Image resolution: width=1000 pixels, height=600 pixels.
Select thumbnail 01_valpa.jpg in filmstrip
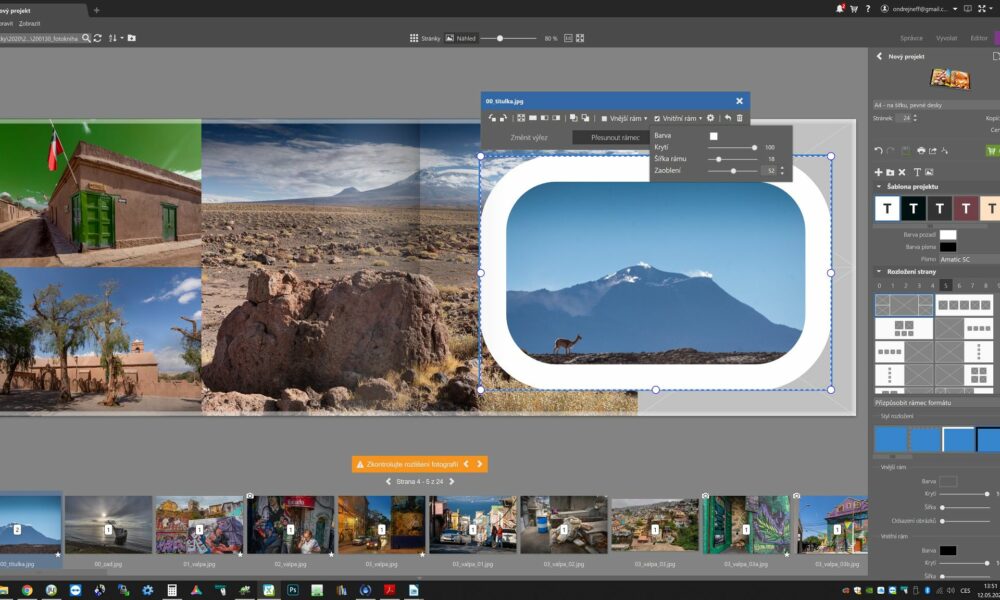point(200,525)
